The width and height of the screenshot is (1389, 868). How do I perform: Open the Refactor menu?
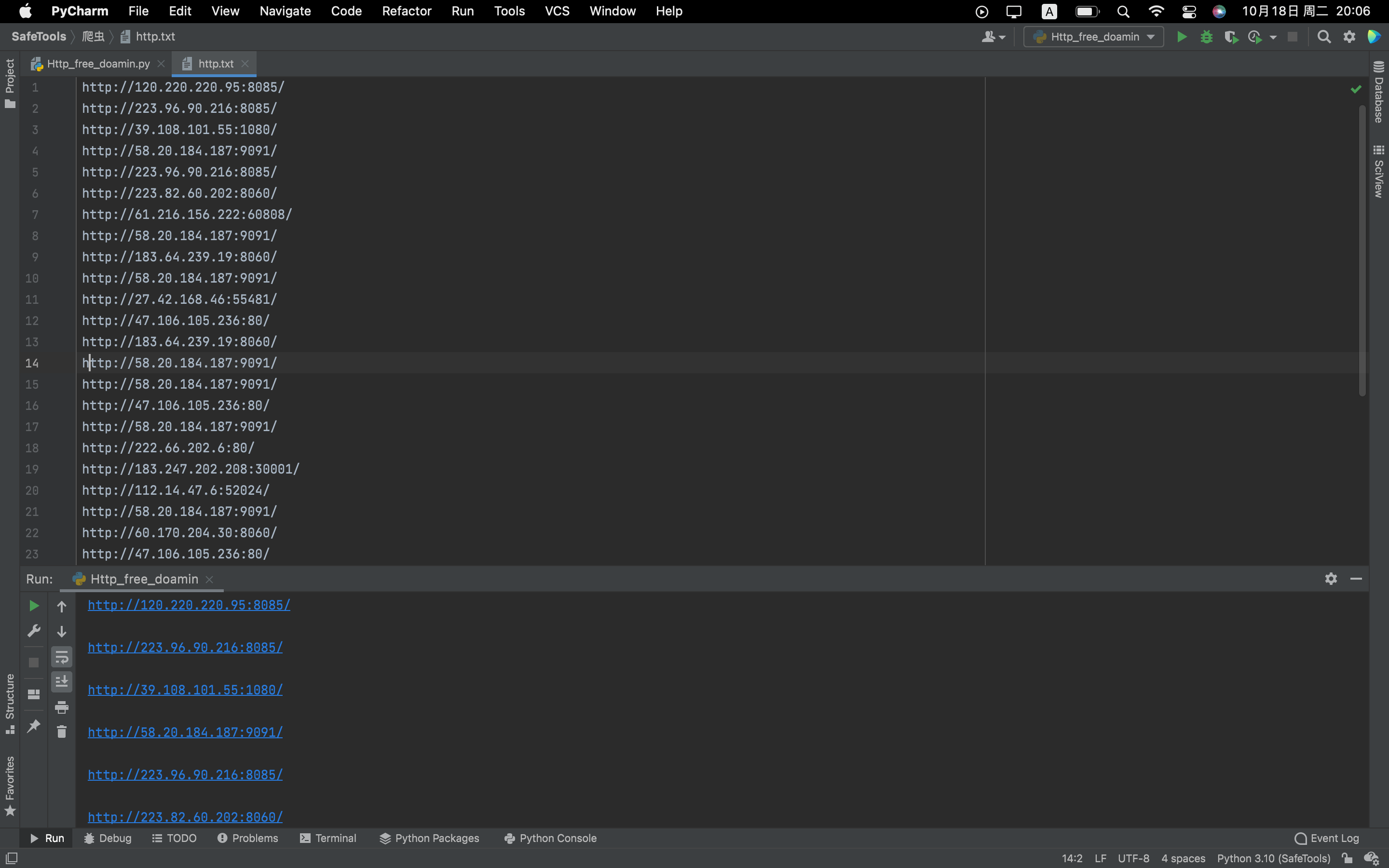click(x=407, y=11)
